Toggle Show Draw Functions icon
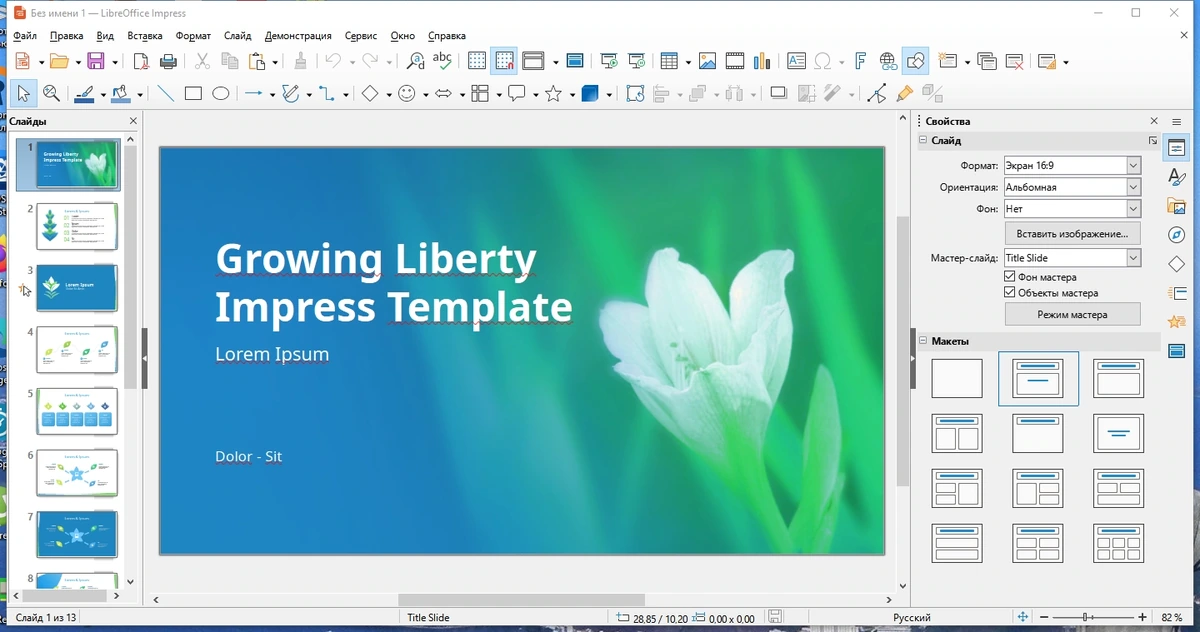This screenshot has width=1200, height=632. [915, 61]
